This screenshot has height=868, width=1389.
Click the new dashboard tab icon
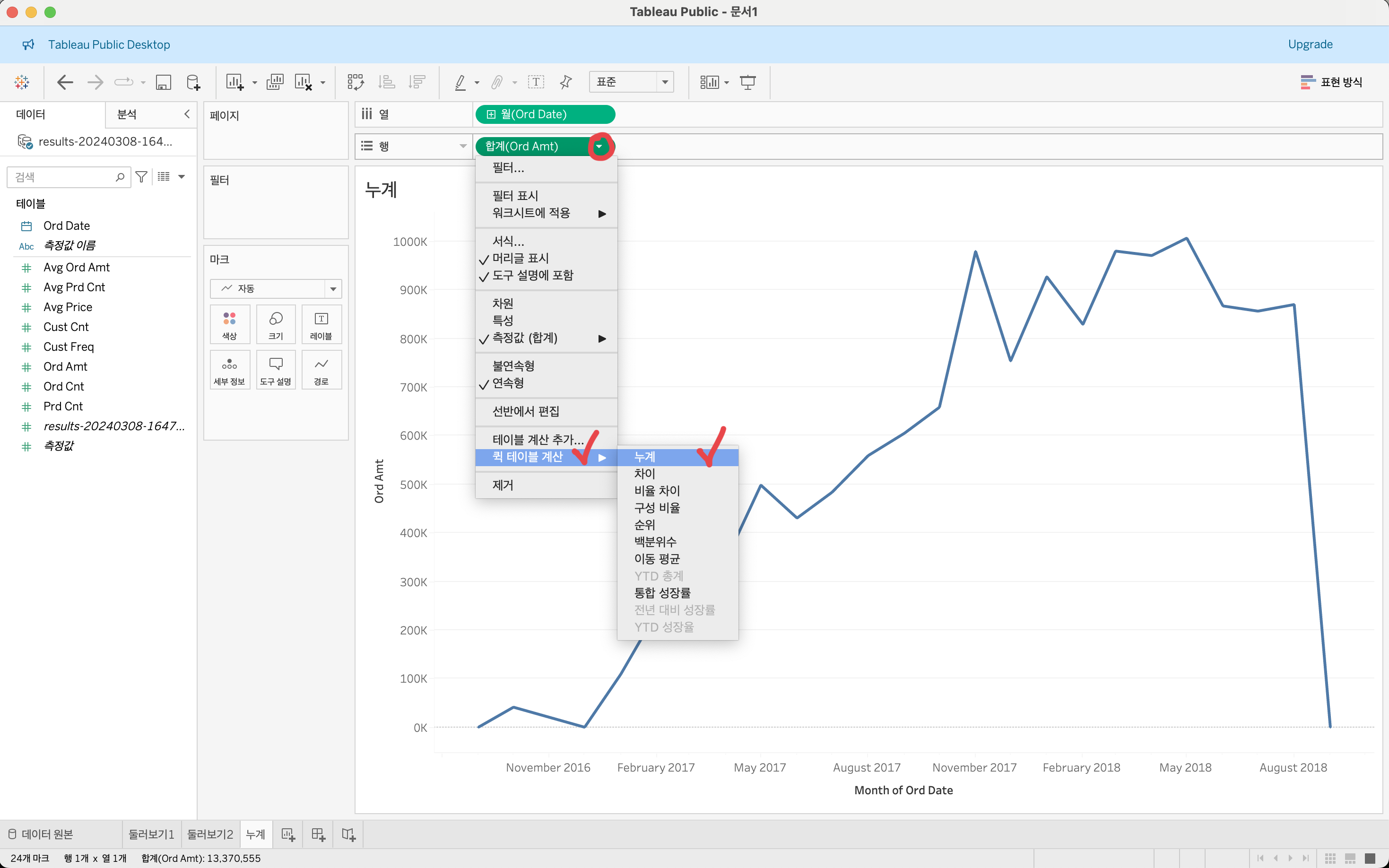click(318, 834)
